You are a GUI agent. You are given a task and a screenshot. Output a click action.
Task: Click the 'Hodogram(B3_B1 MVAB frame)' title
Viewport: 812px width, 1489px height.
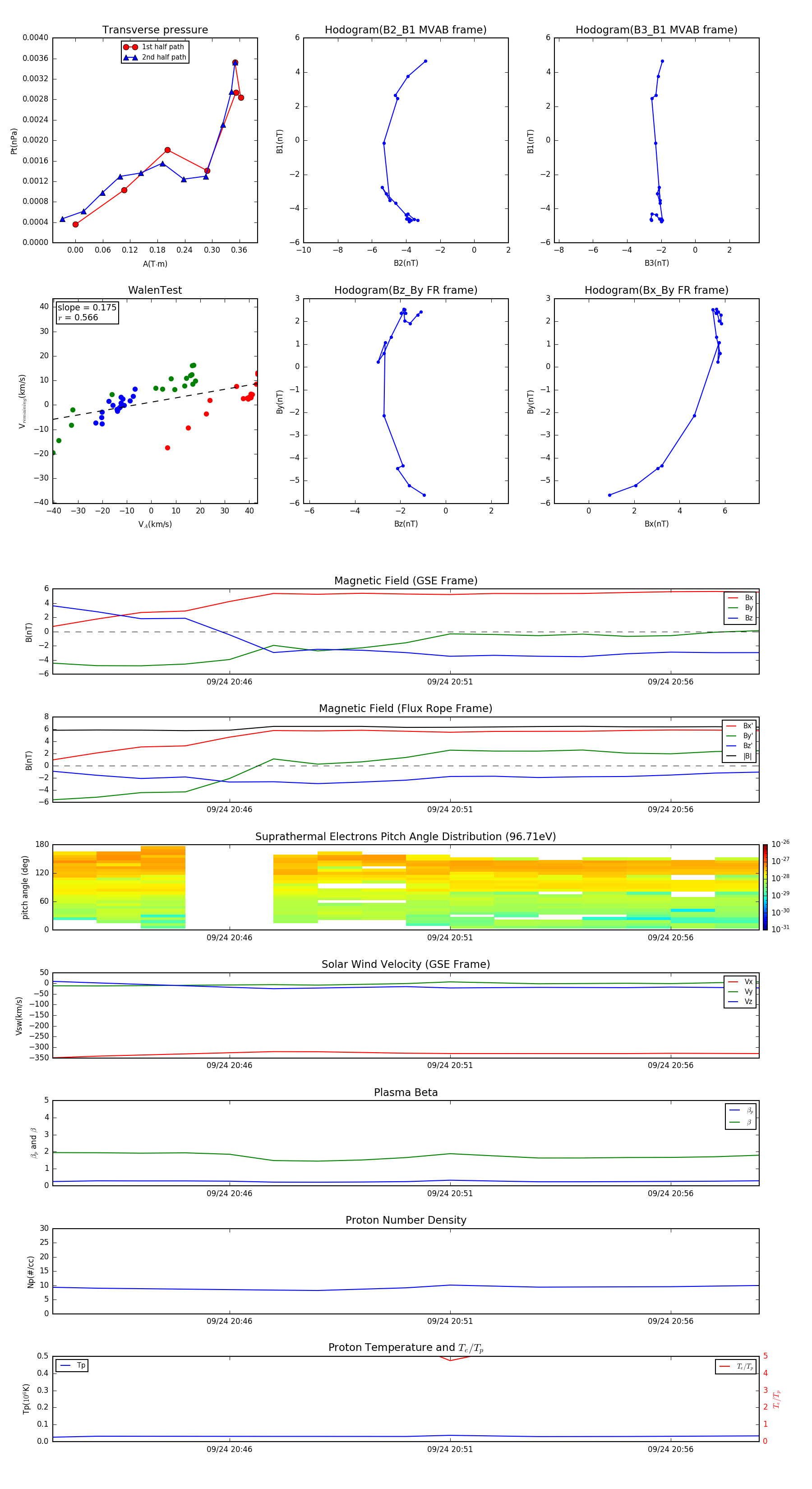[x=656, y=30]
